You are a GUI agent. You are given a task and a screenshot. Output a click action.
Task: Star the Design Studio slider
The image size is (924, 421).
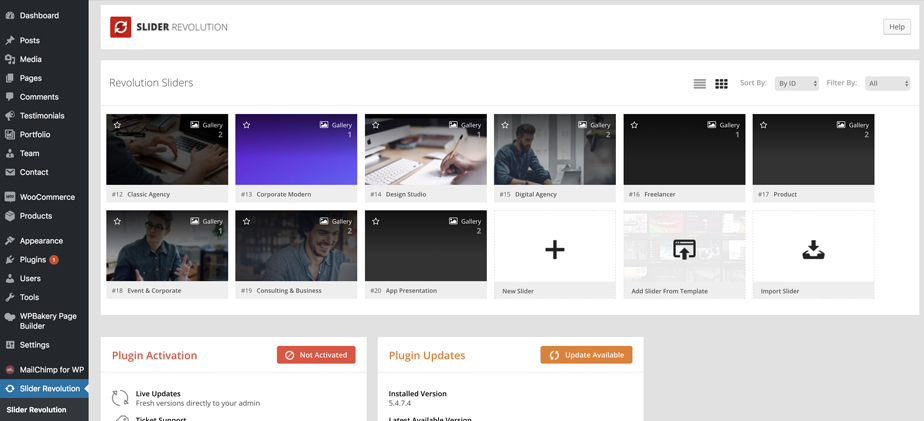pos(376,125)
